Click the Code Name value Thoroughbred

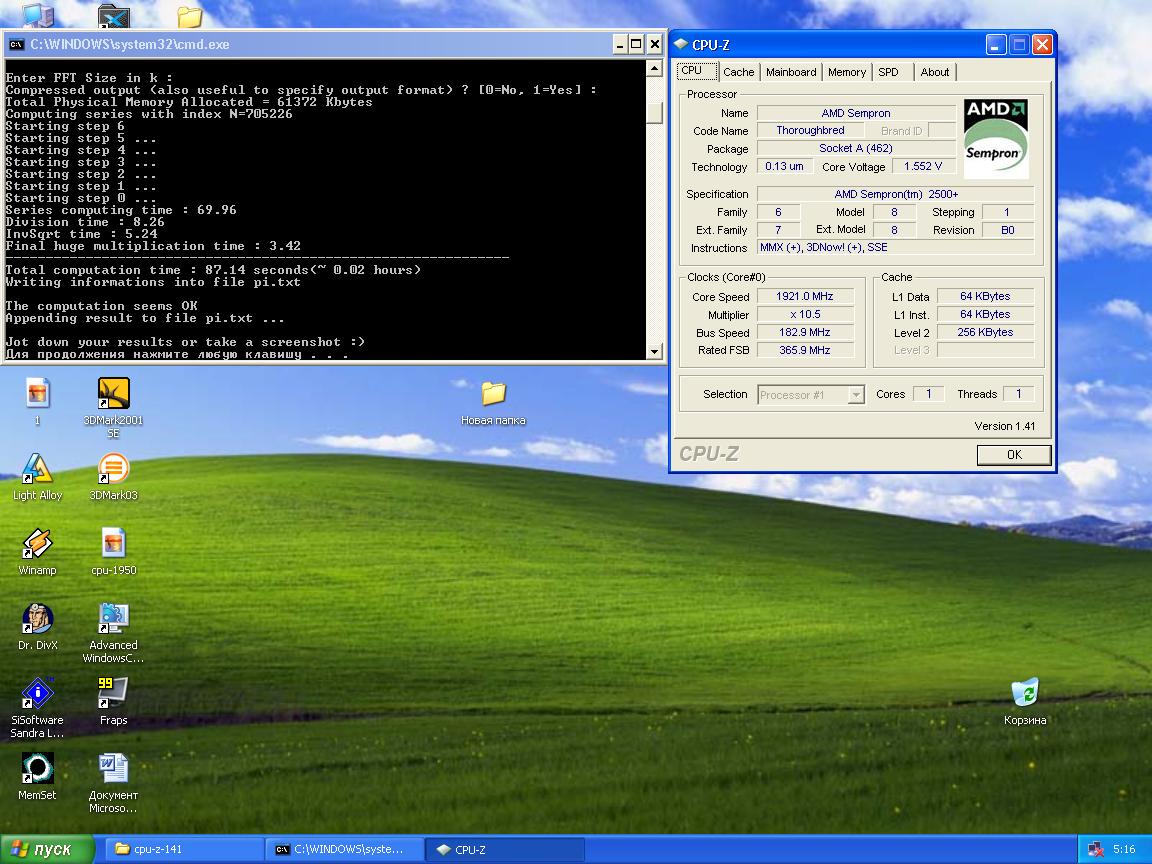[x=810, y=130]
